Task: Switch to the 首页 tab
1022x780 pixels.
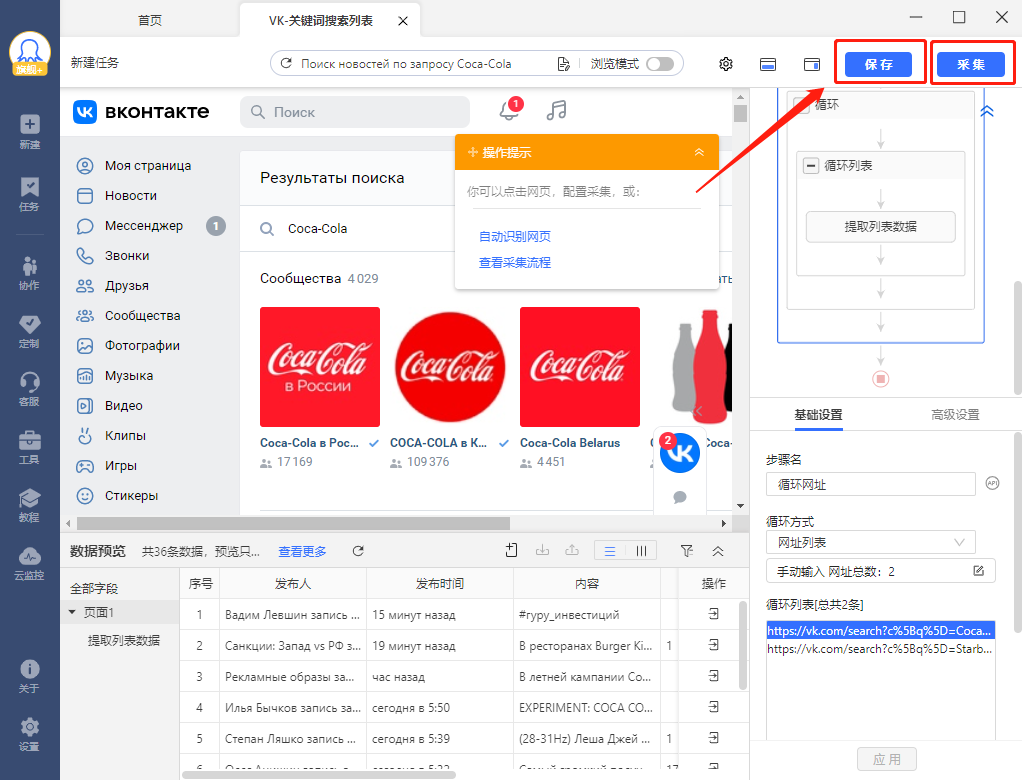Action: tap(150, 20)
